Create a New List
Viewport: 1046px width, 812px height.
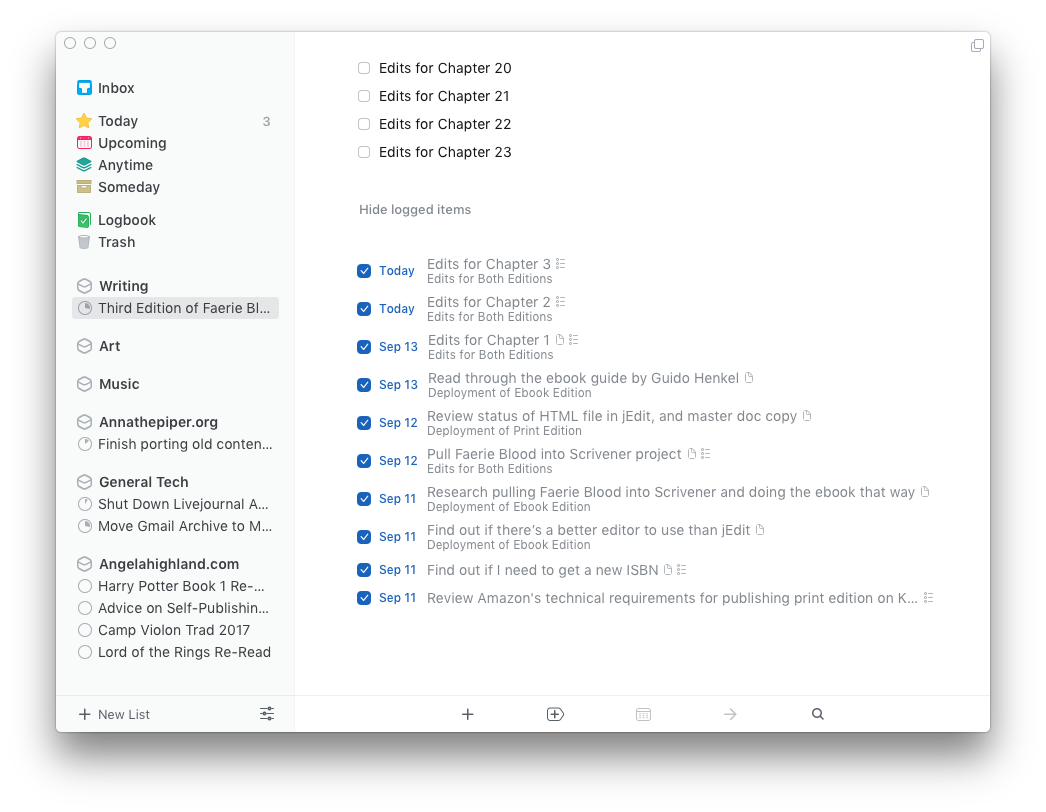114,714
